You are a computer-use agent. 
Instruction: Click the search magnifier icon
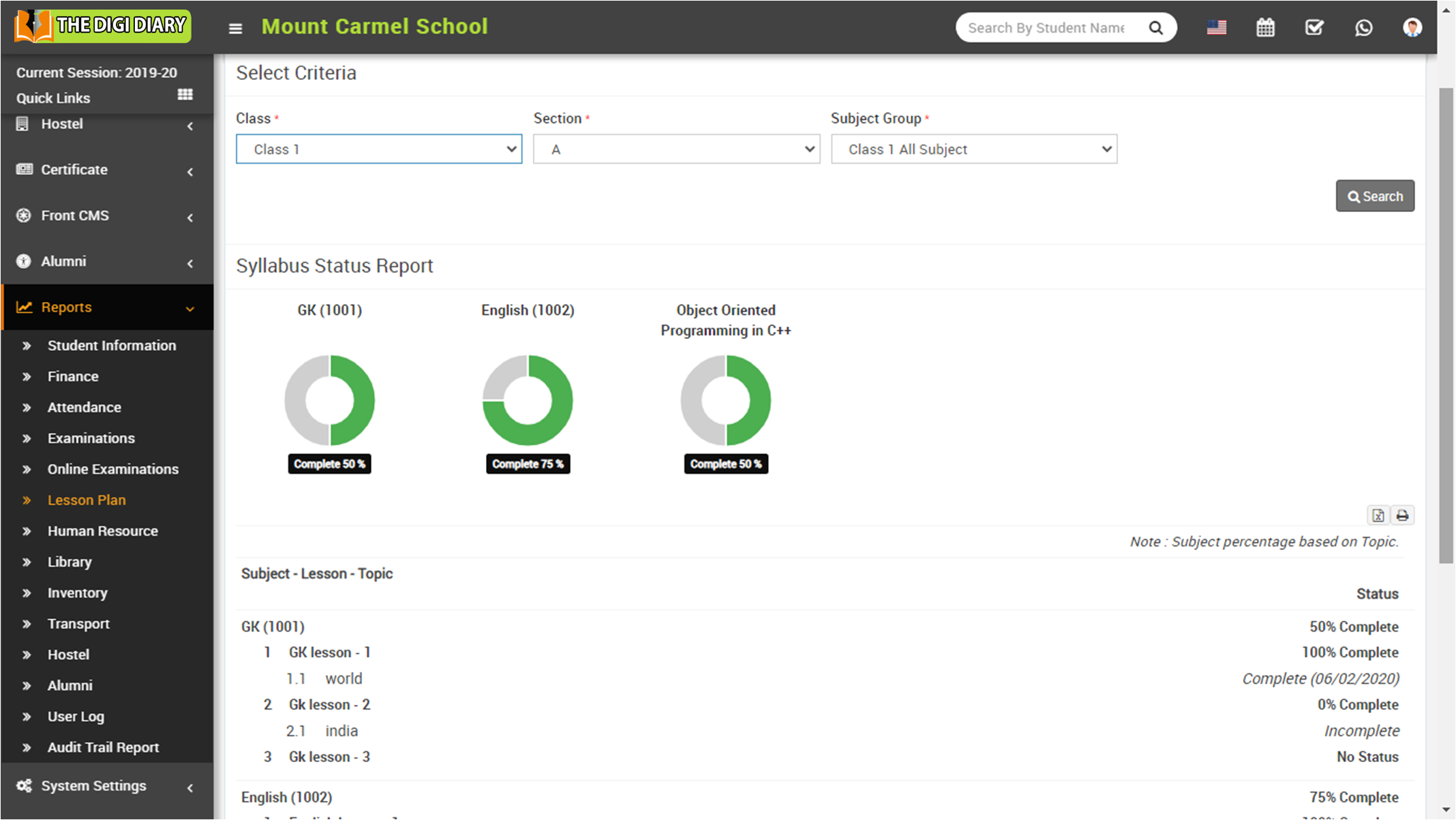tap(1155, 28)
